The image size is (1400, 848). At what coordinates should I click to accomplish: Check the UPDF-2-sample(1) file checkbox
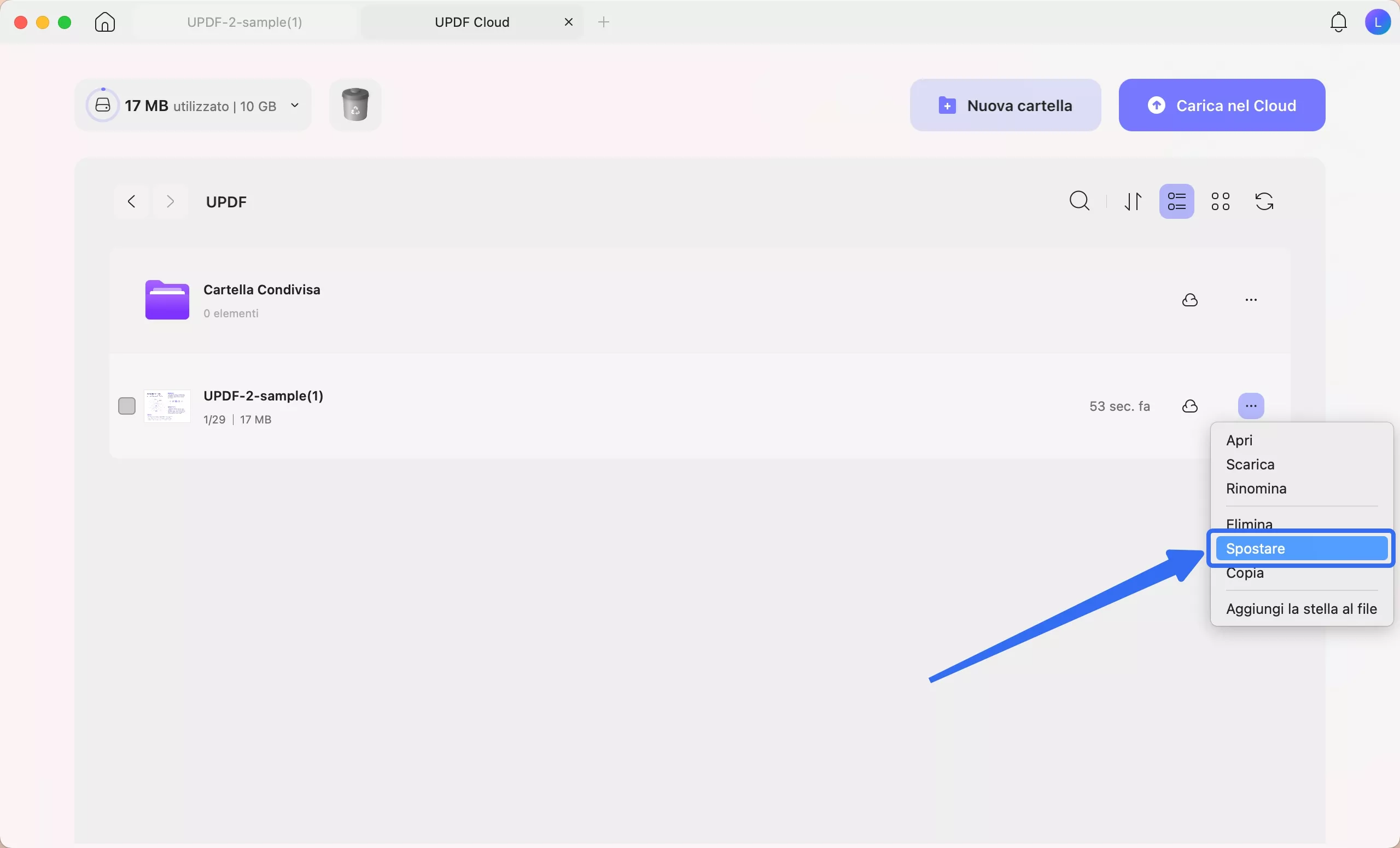click(x=126, y=406)
